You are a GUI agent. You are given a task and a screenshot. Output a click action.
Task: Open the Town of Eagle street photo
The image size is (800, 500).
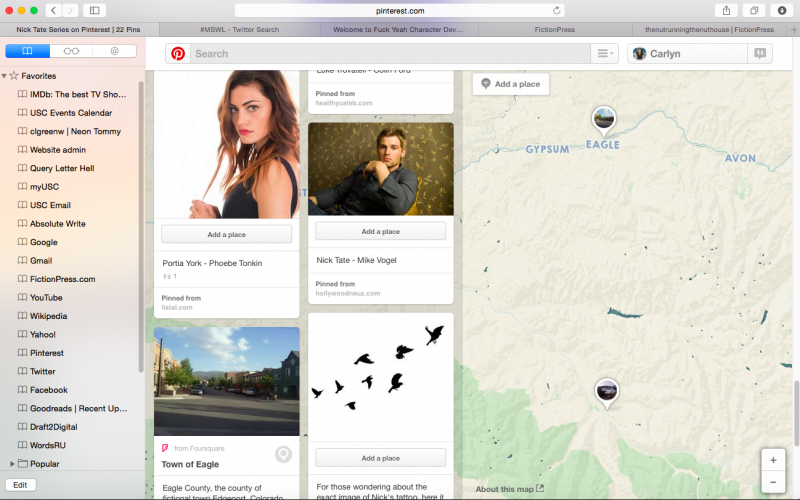(227, 382)
